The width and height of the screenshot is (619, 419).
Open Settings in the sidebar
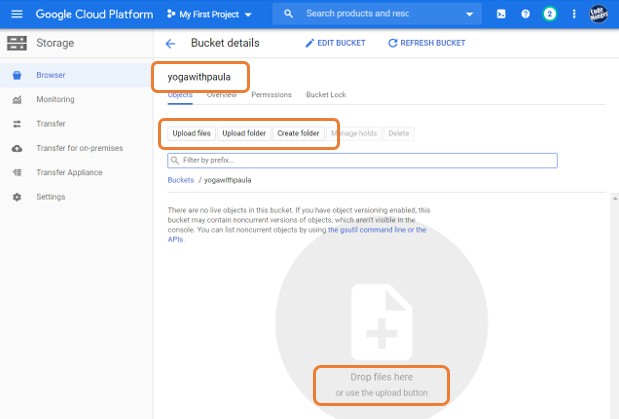pos(76,197)
